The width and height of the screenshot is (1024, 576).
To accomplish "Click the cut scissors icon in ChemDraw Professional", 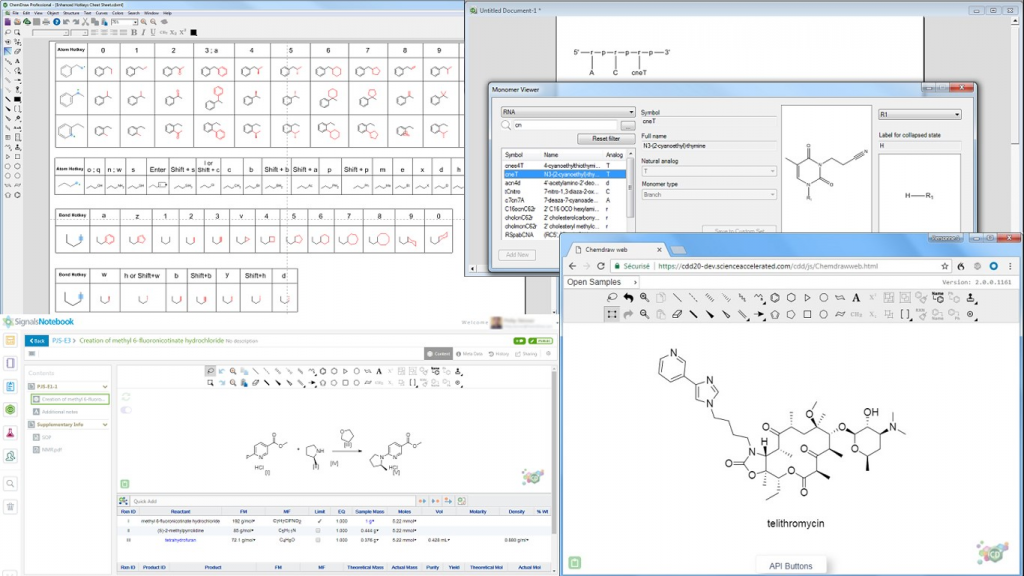I will (85, 22).
